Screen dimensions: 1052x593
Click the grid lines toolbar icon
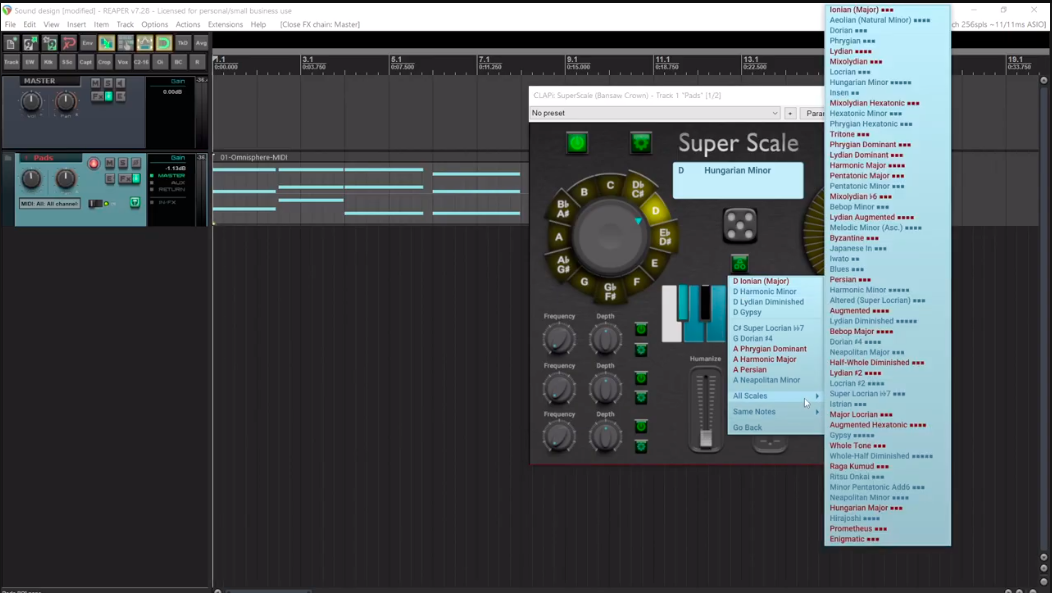(125, 43)
